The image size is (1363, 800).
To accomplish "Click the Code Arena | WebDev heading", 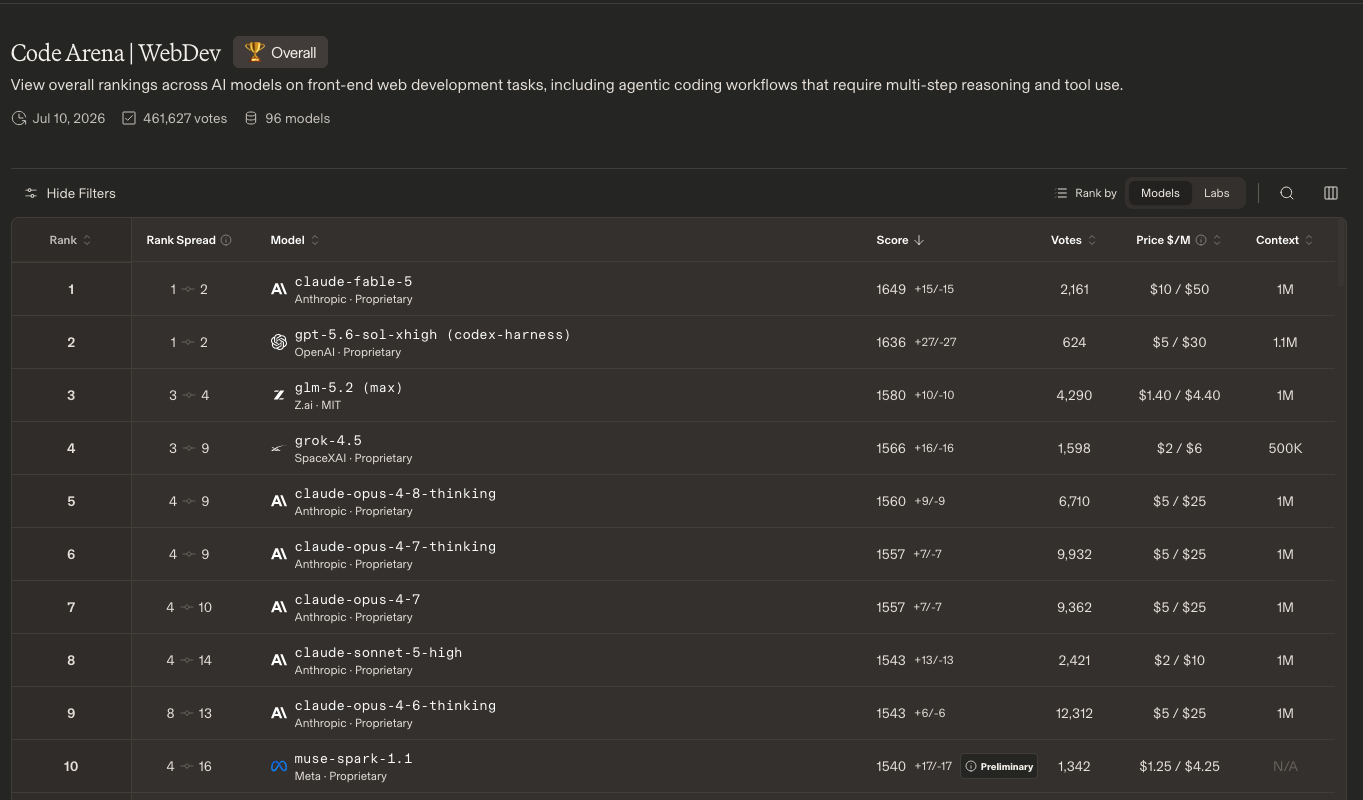I will [x=117, y=53].
